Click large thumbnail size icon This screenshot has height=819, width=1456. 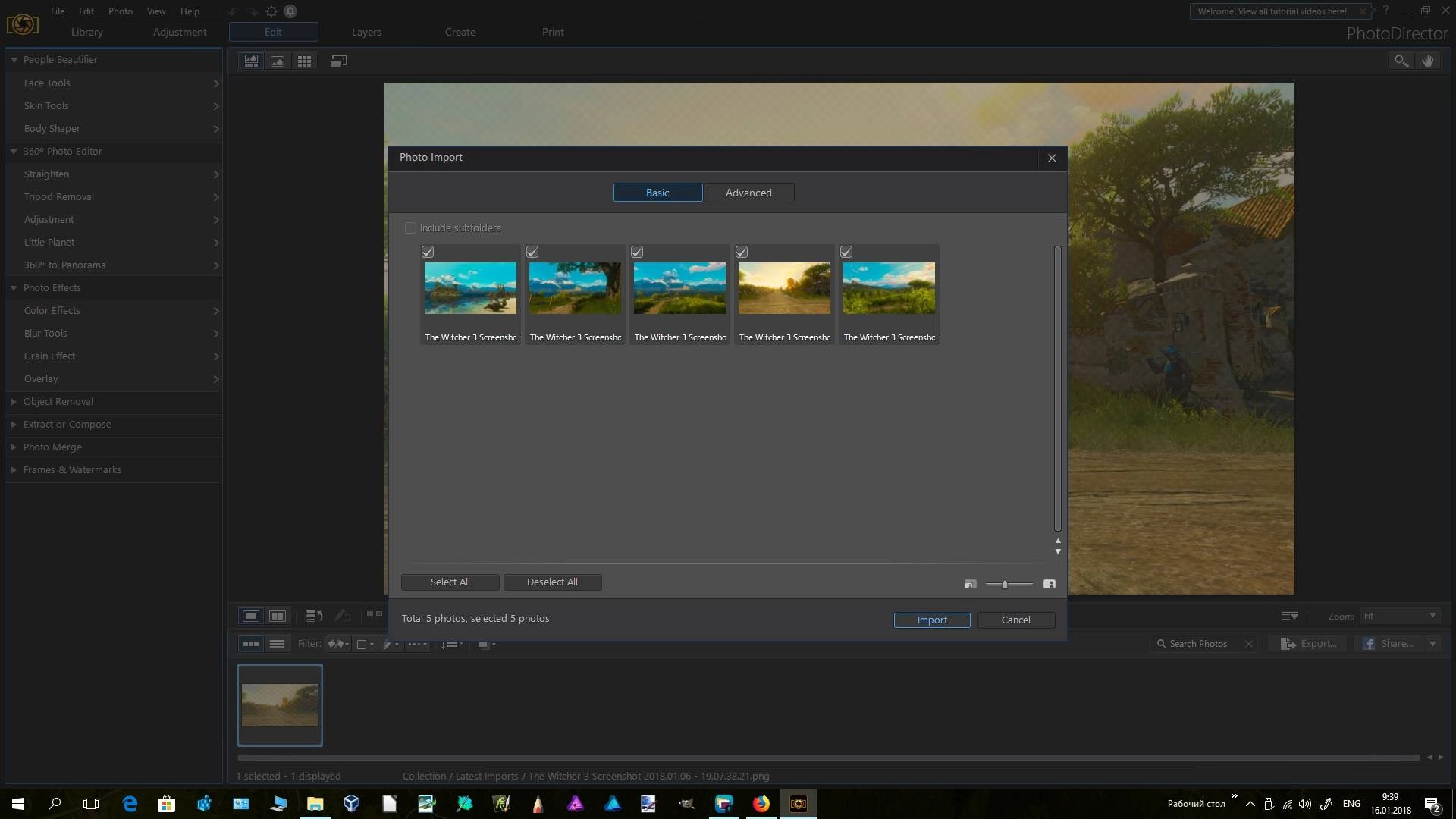tap(1050, 584)
